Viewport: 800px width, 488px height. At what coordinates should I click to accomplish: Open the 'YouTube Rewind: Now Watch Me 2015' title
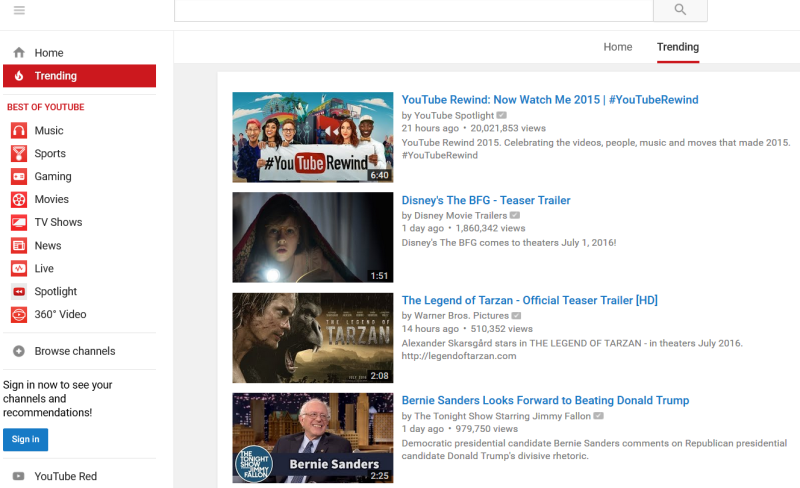point(550,100)
